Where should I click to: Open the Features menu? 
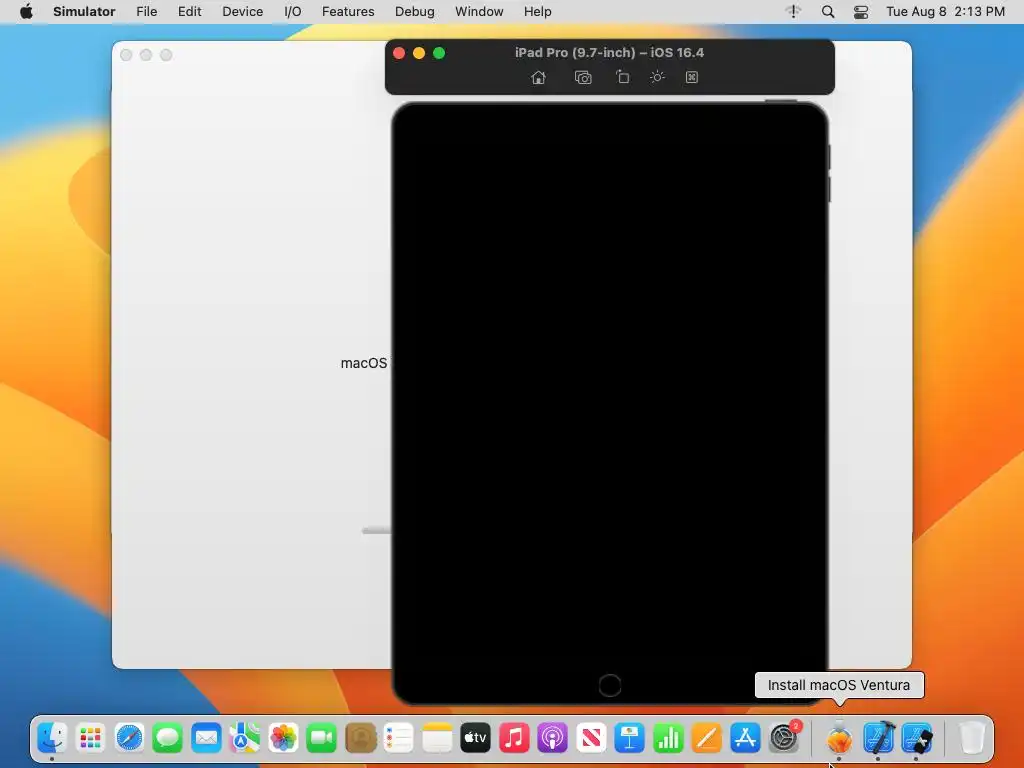click(348, 12)
